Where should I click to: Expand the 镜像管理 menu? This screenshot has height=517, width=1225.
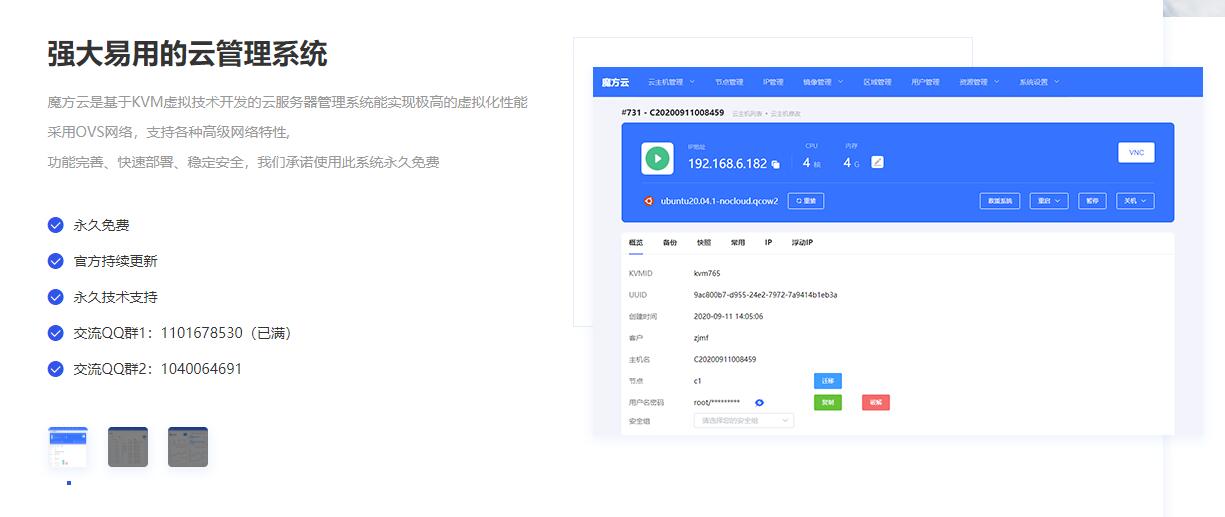(824, 82)
